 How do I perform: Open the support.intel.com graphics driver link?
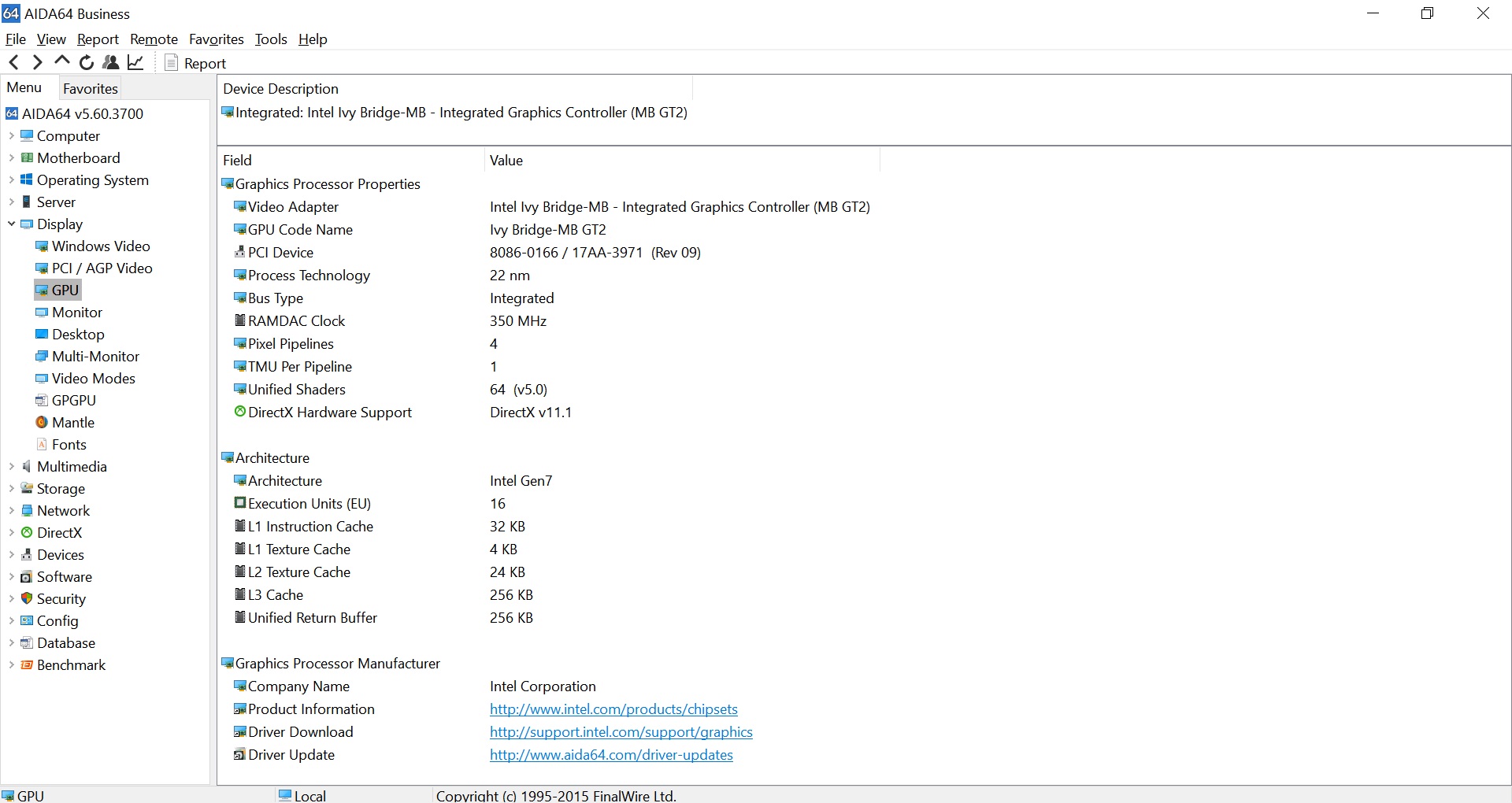coord(621,732)
